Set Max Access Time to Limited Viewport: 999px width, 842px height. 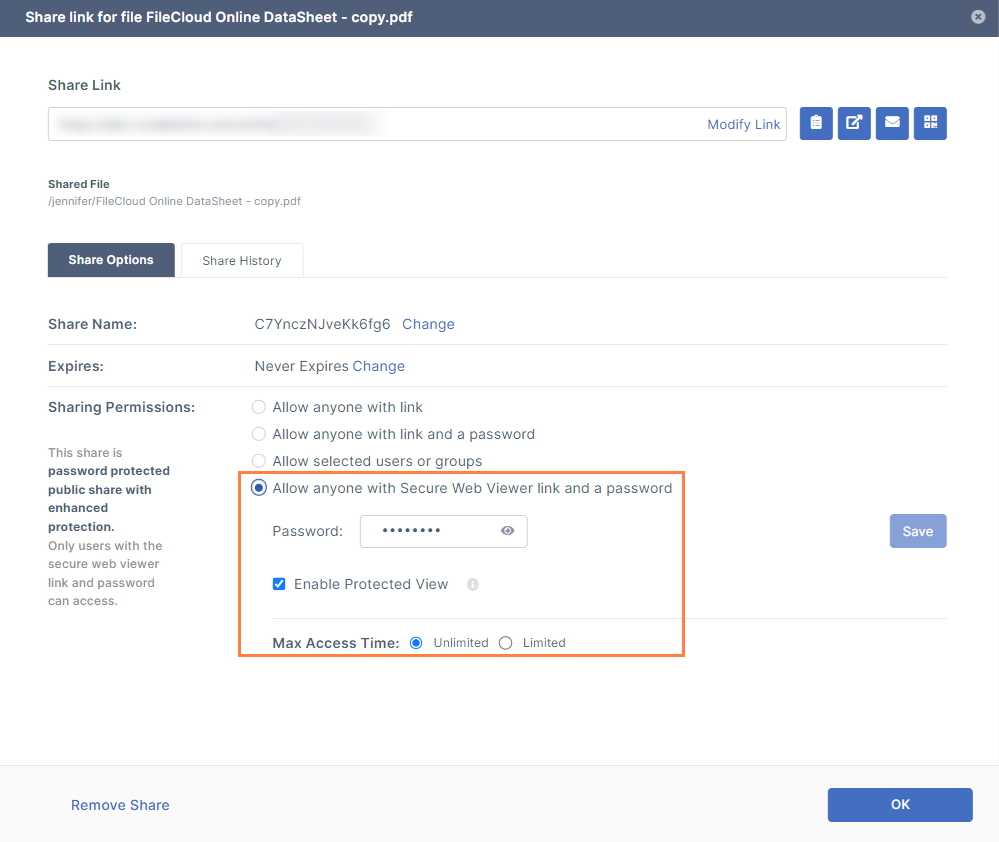pyautogui.click(x=506, y=643)
